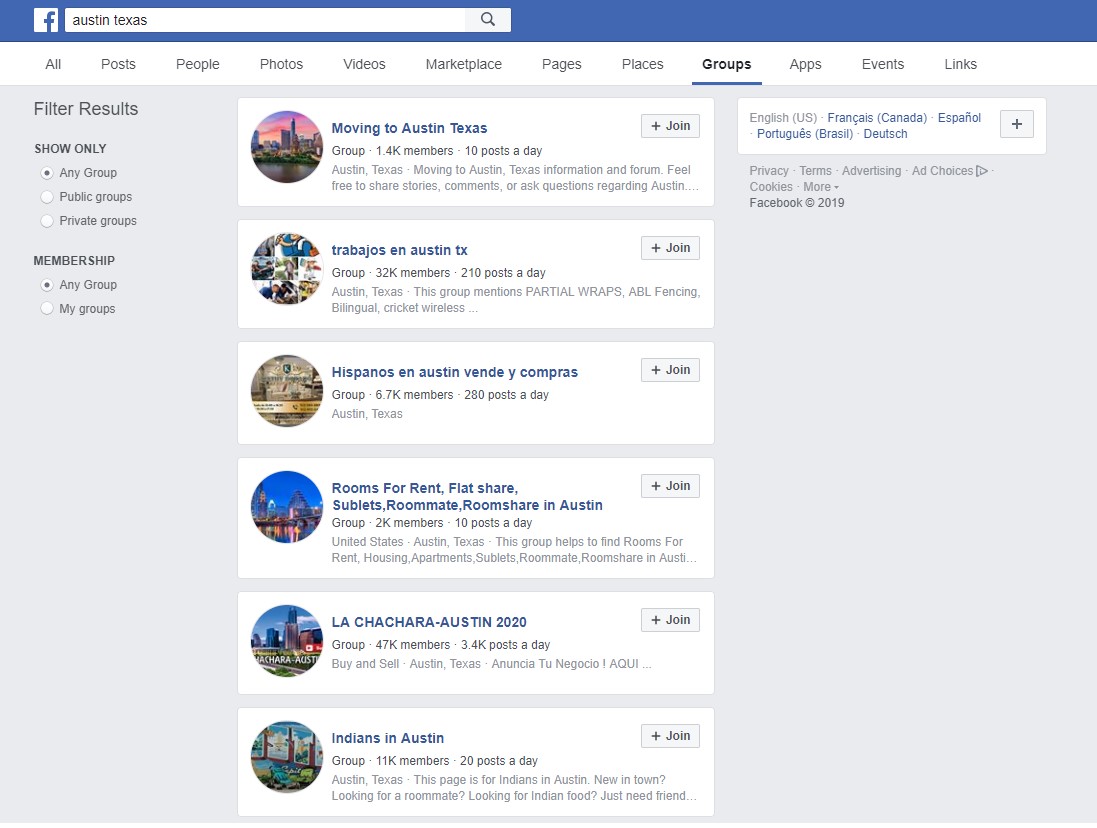This screenshot has width=1097, height=828.
Task: Open Moving to Austin Texas title link
Action: pyautogui.click(x=409, y=128)
